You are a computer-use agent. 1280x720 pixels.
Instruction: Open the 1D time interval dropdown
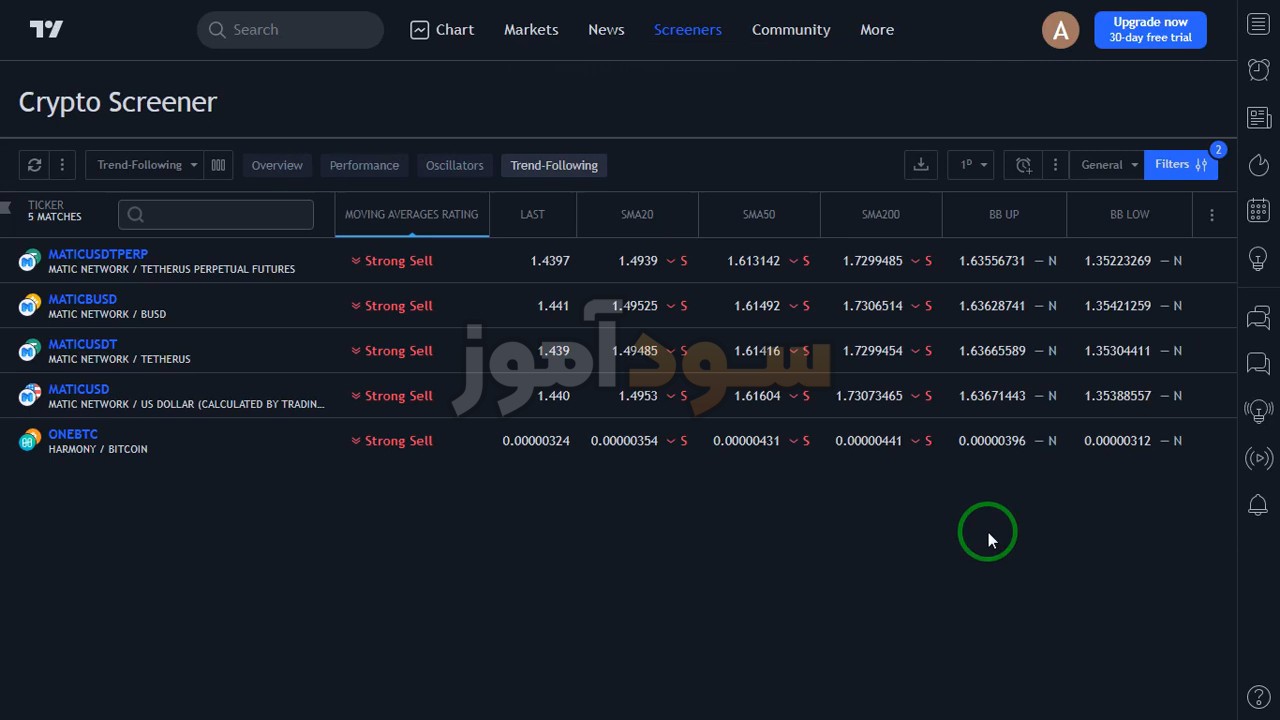[971, 165]
